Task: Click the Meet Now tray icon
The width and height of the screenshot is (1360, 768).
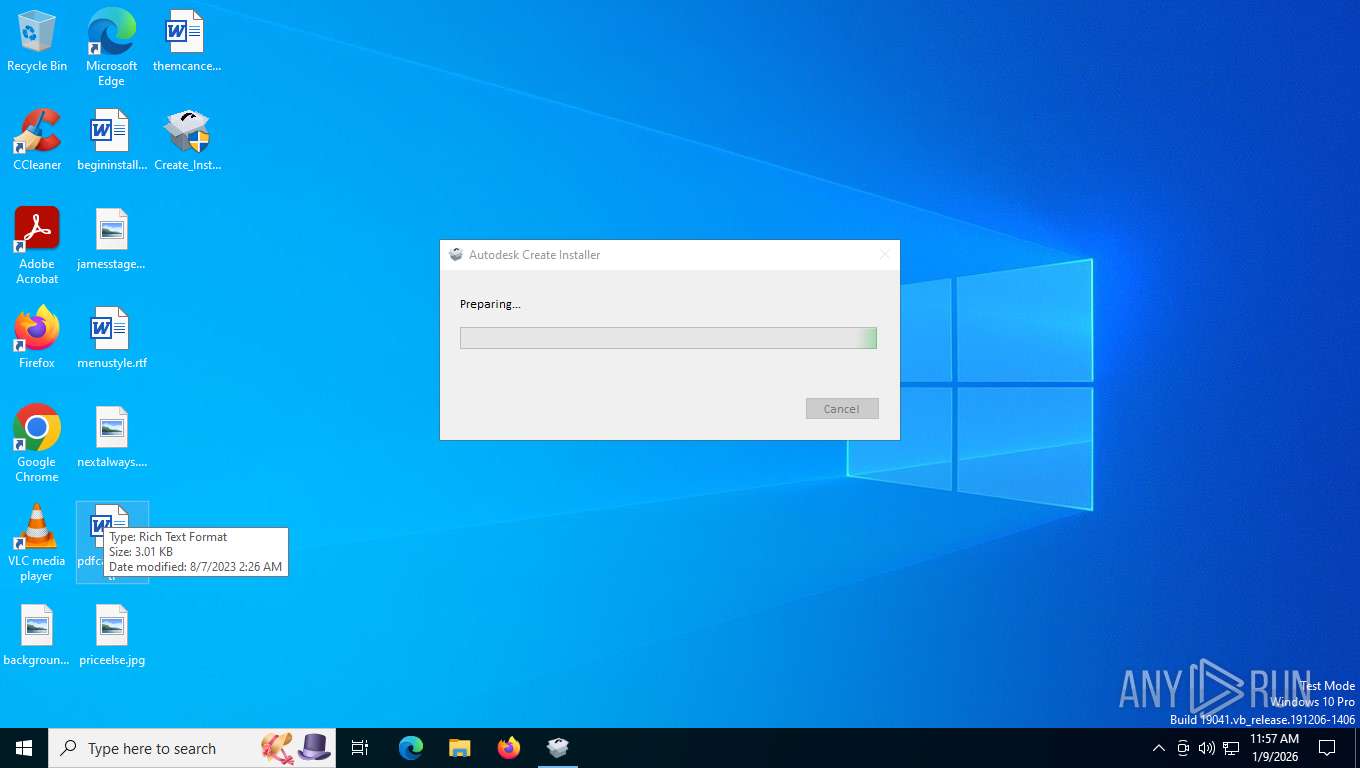Action: (1183, 748)
